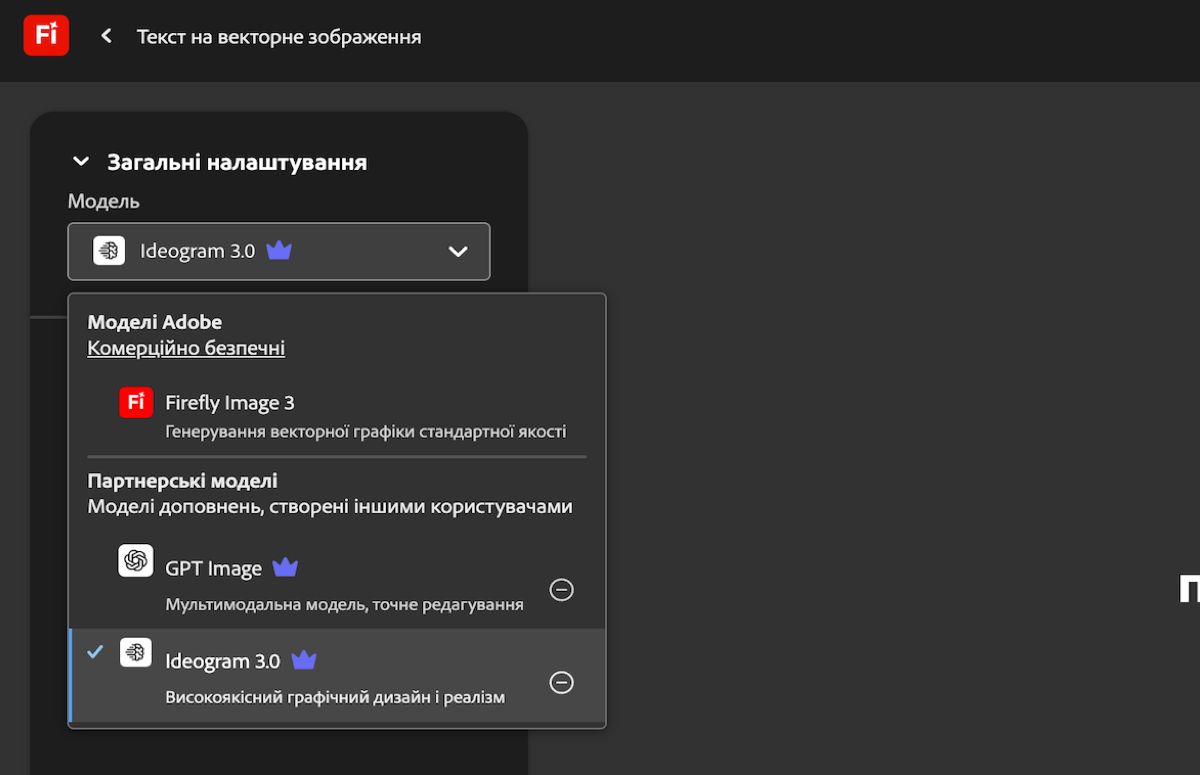
Task: Click the premium crown icon beside GPT Image
Action: (x=285, y=567)
